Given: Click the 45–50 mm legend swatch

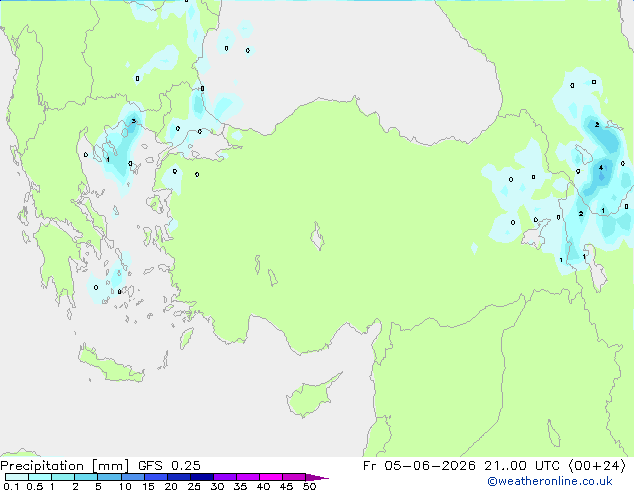Looking at the screenshot, I should (x=294, y=477).
